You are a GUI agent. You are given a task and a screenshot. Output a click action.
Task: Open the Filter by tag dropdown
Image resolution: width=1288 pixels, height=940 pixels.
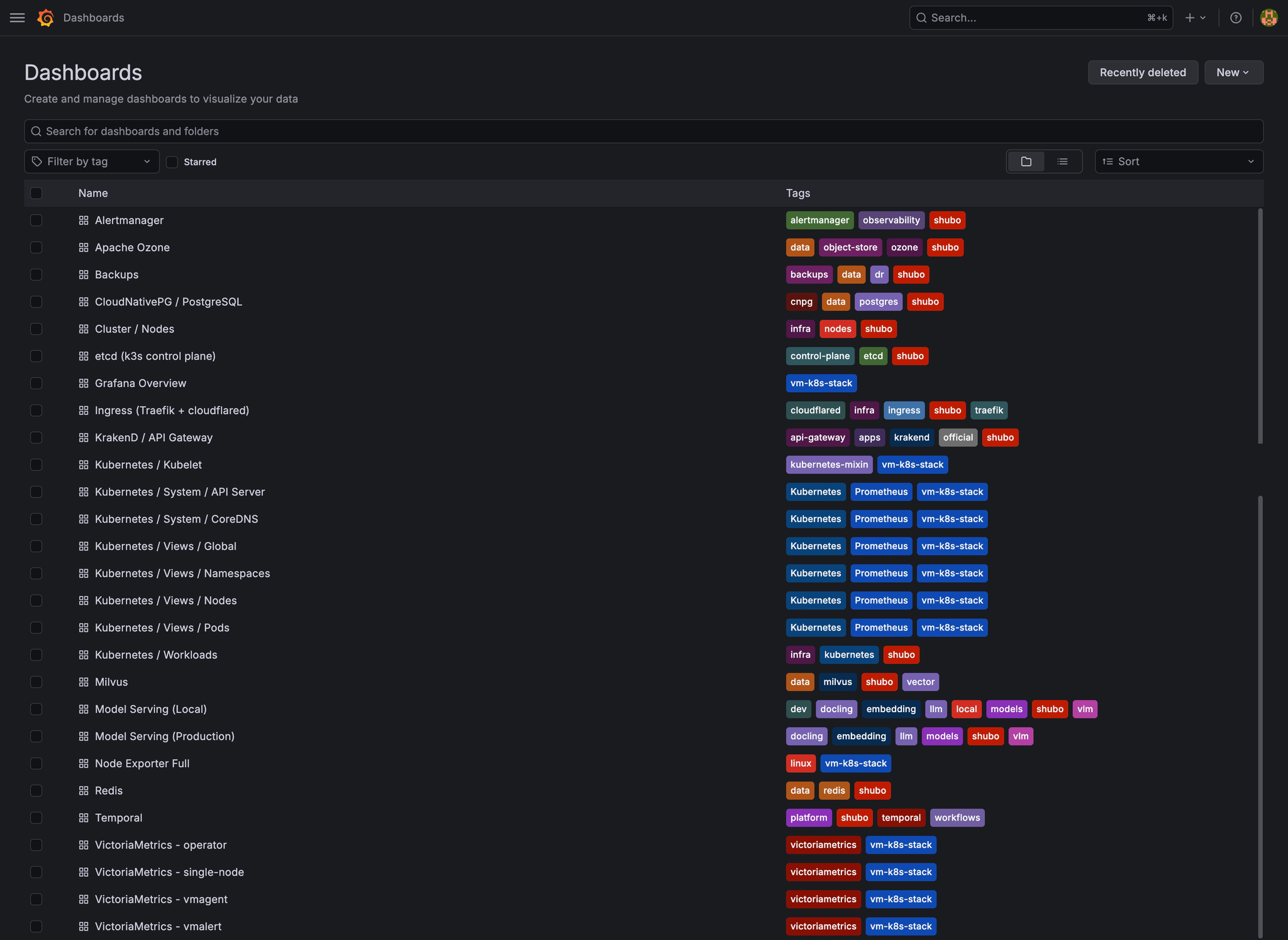(92, 162)
